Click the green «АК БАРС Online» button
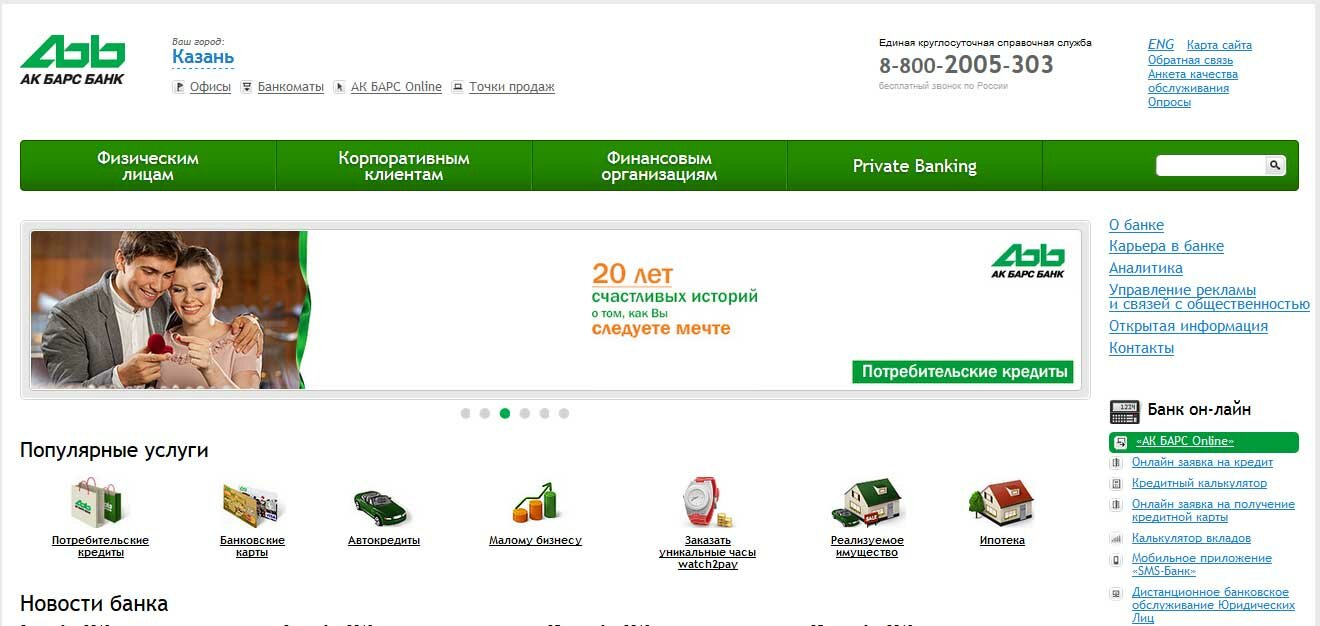Viewport: 1320px width, 626px height. 1204,442
